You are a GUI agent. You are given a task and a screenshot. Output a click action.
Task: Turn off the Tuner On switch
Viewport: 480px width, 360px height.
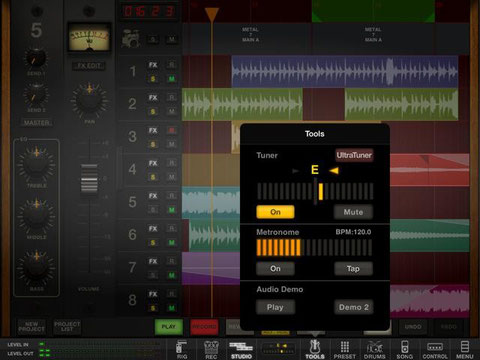pyautogui.click(x=275, y=212)
